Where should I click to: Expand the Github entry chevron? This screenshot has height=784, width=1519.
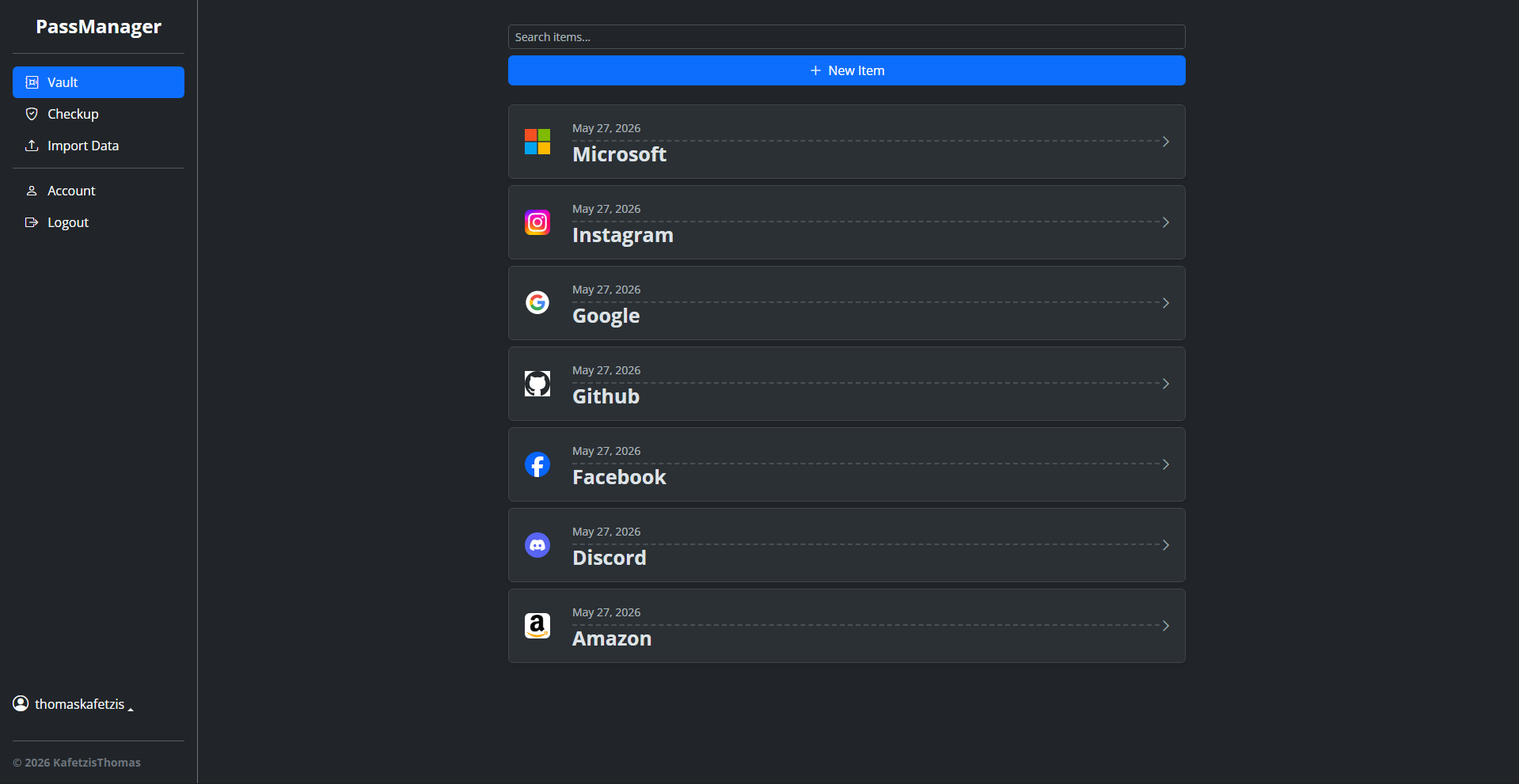[1165, 384]
